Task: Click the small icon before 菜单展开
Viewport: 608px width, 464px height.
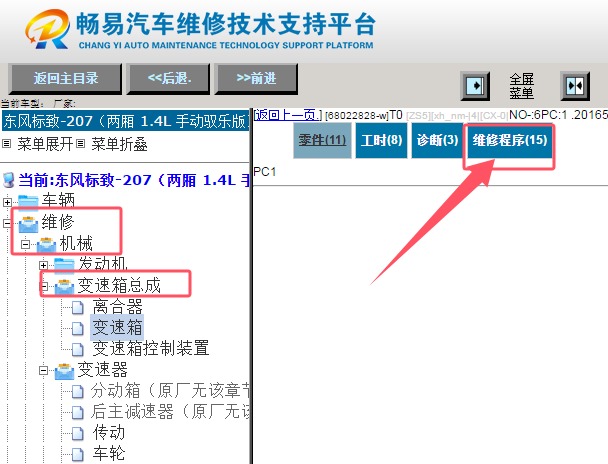Action: click(x=6, y=144)
